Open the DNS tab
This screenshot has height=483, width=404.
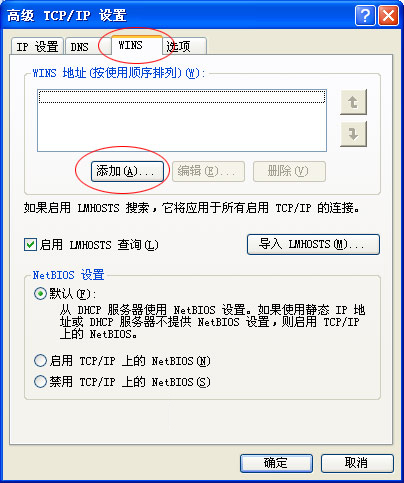pos(80,47)
